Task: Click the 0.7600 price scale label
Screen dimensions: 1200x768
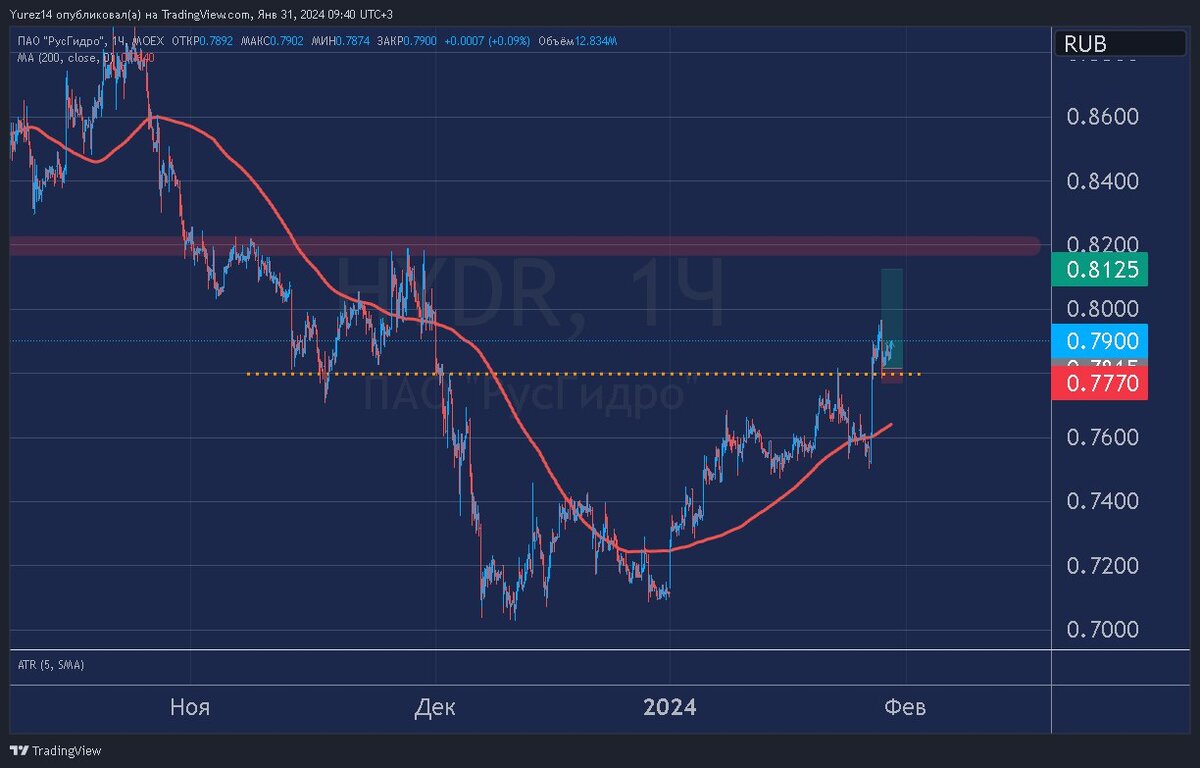Action: 1103,437
